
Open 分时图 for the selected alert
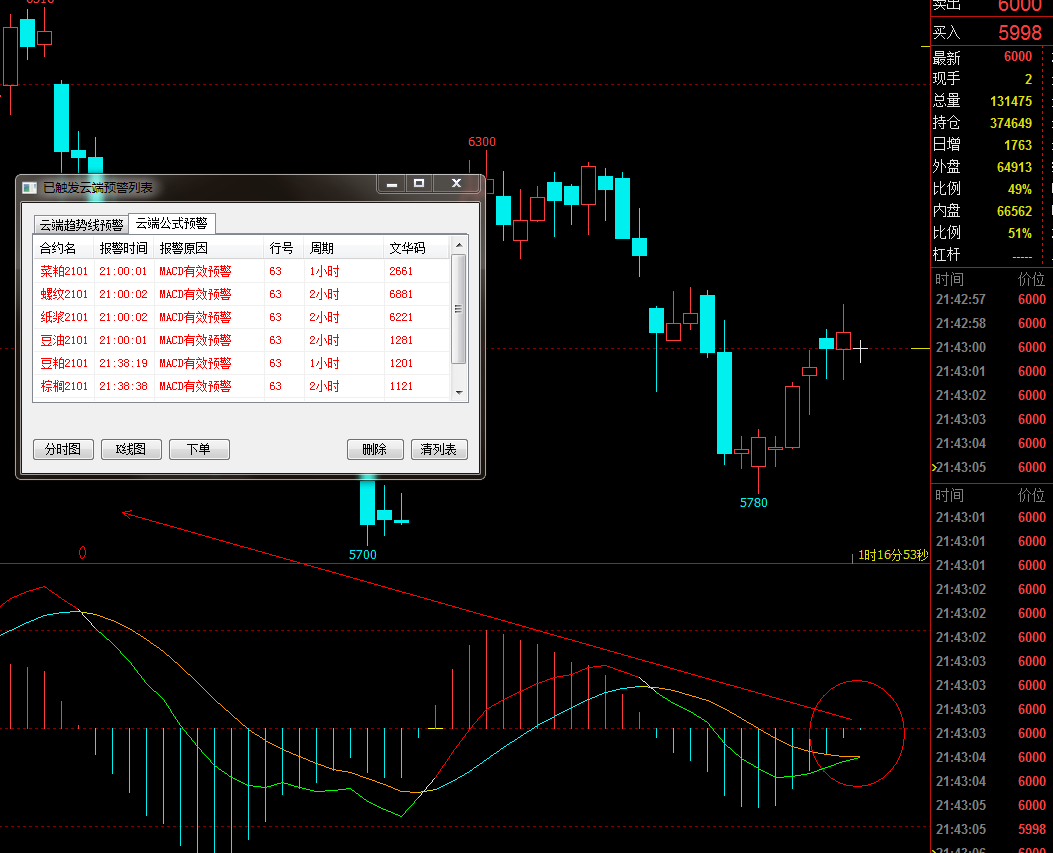62,449
